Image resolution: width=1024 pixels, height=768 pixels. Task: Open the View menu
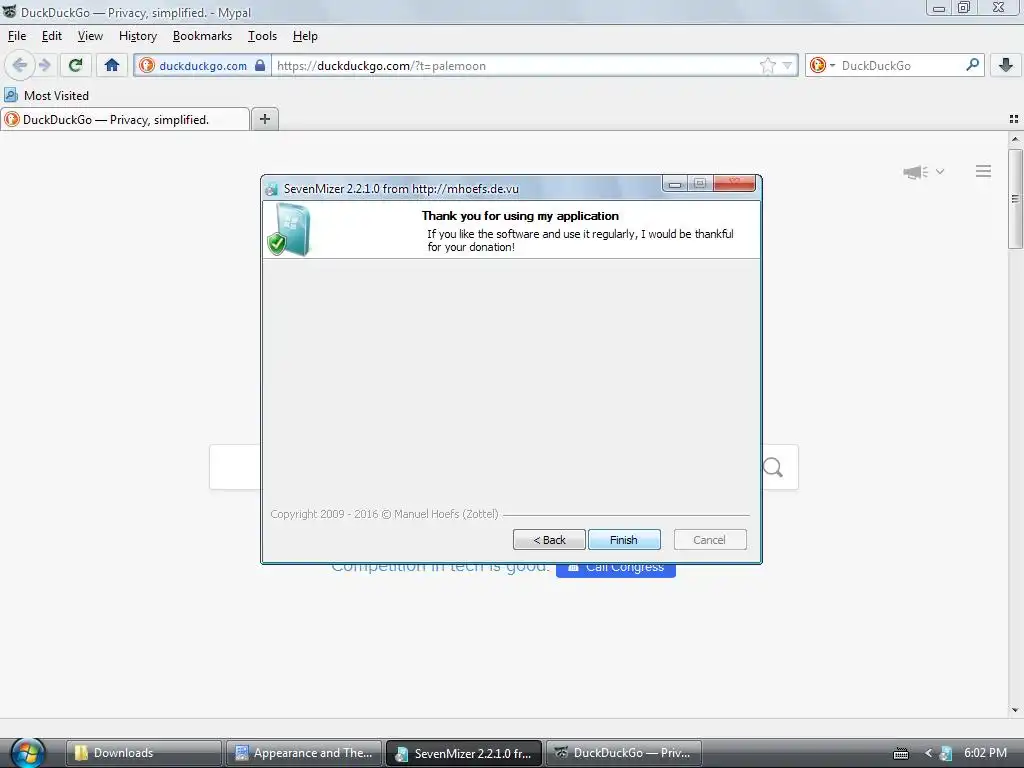pyautogui.click(x=90, y=36)
